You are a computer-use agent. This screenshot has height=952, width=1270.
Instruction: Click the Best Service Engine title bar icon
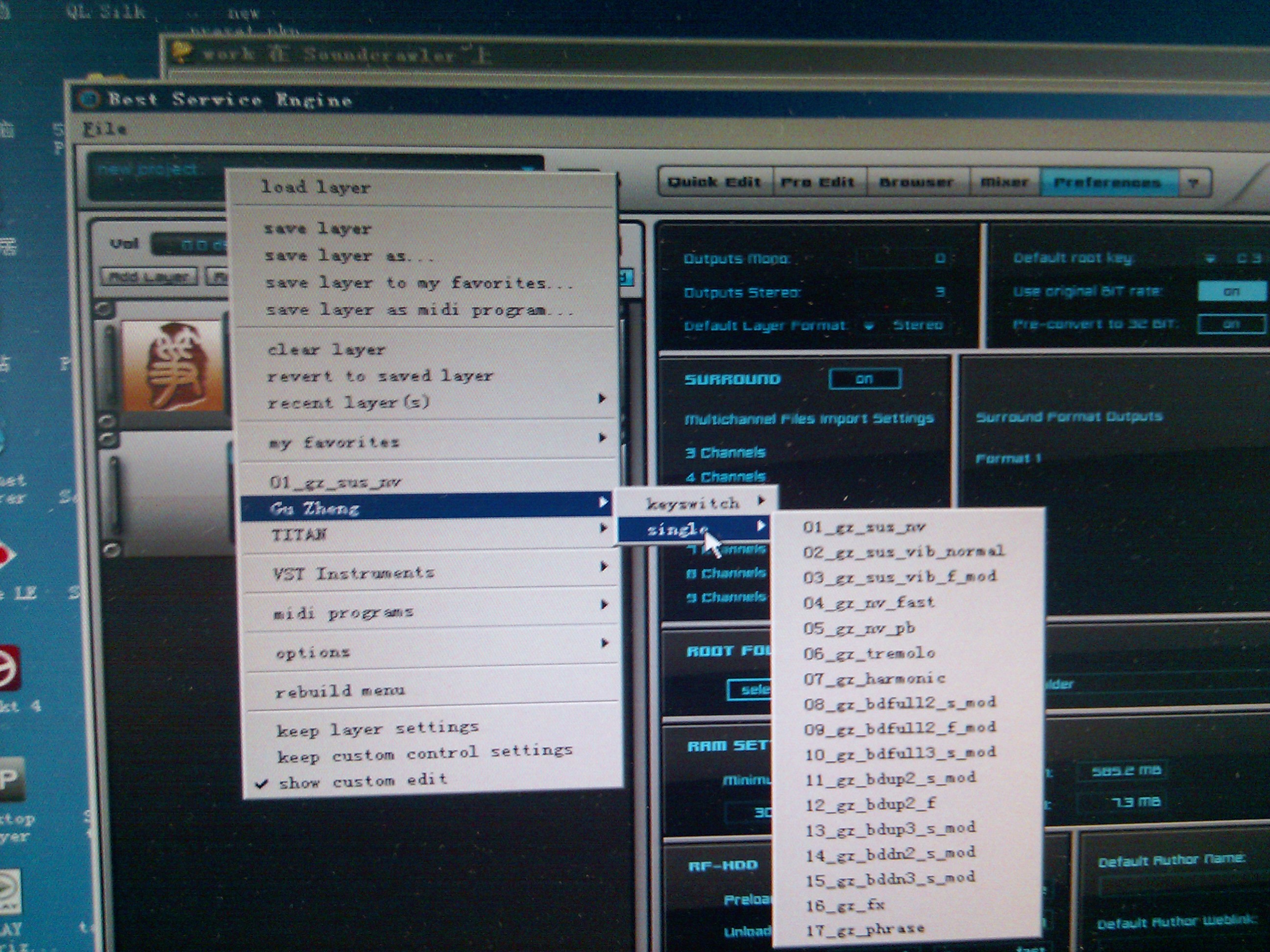point(90,99)
